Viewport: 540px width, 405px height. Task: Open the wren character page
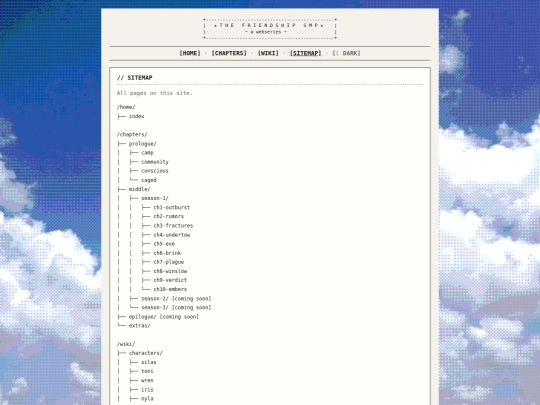coord(147,381)
